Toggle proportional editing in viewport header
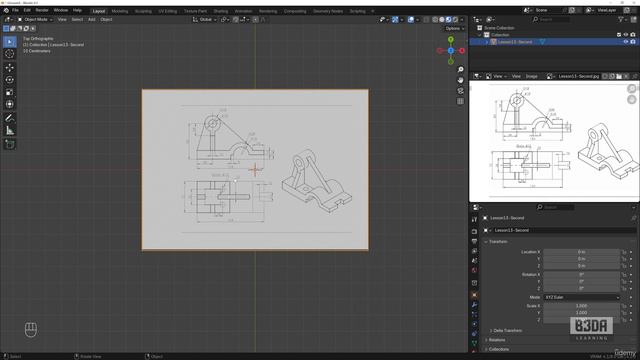 click(255, 20)
